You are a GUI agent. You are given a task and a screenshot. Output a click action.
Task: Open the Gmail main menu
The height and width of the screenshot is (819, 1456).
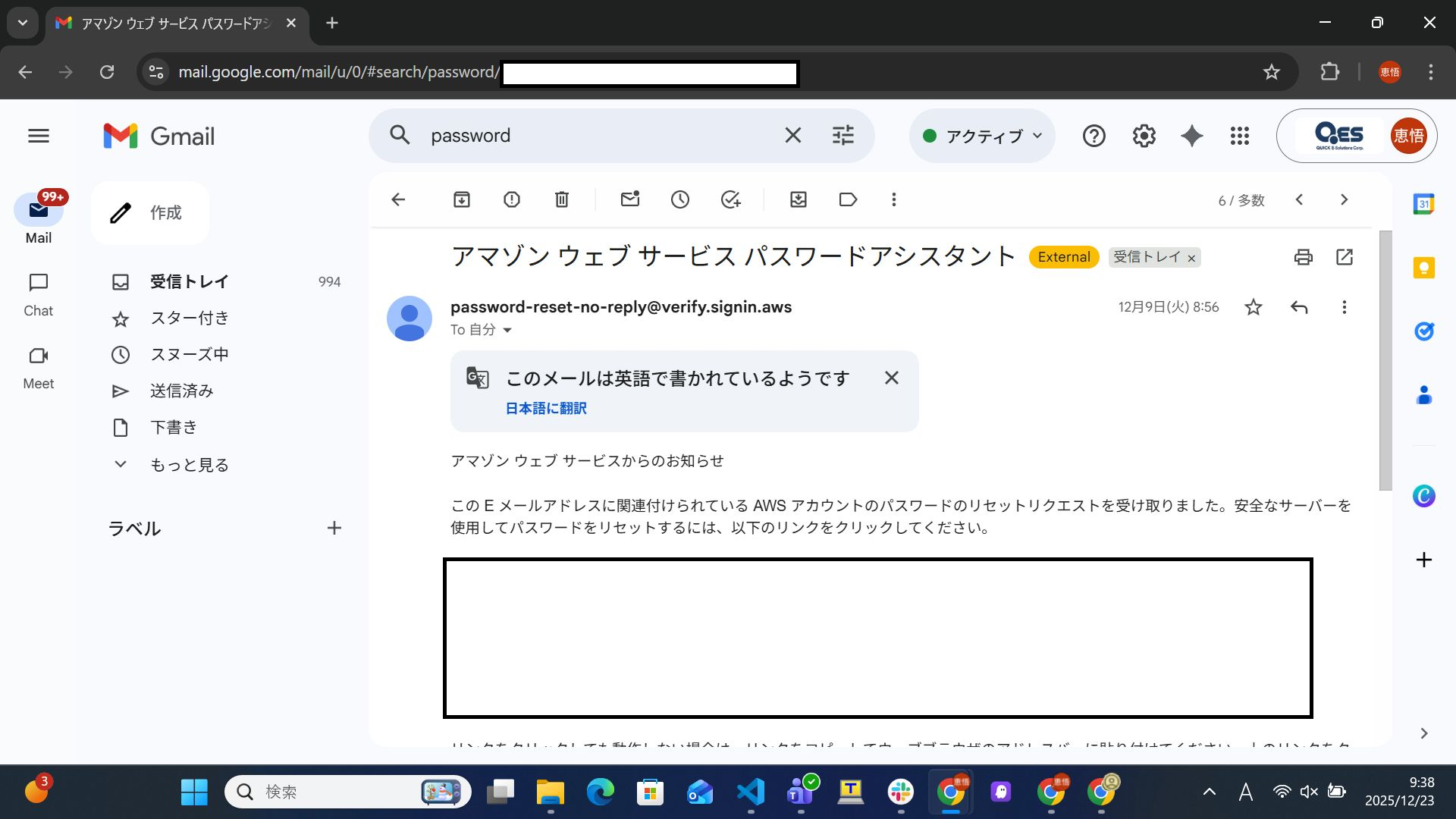click(x=38, y=136)
